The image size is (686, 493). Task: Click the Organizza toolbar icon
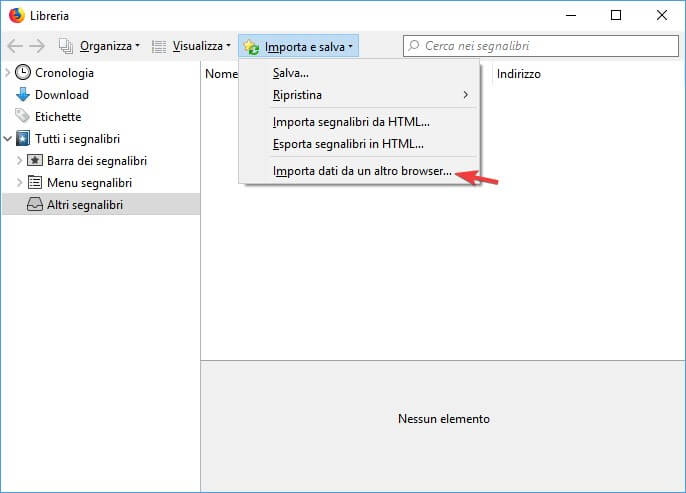pyautogui.click(x=66, y=46)
